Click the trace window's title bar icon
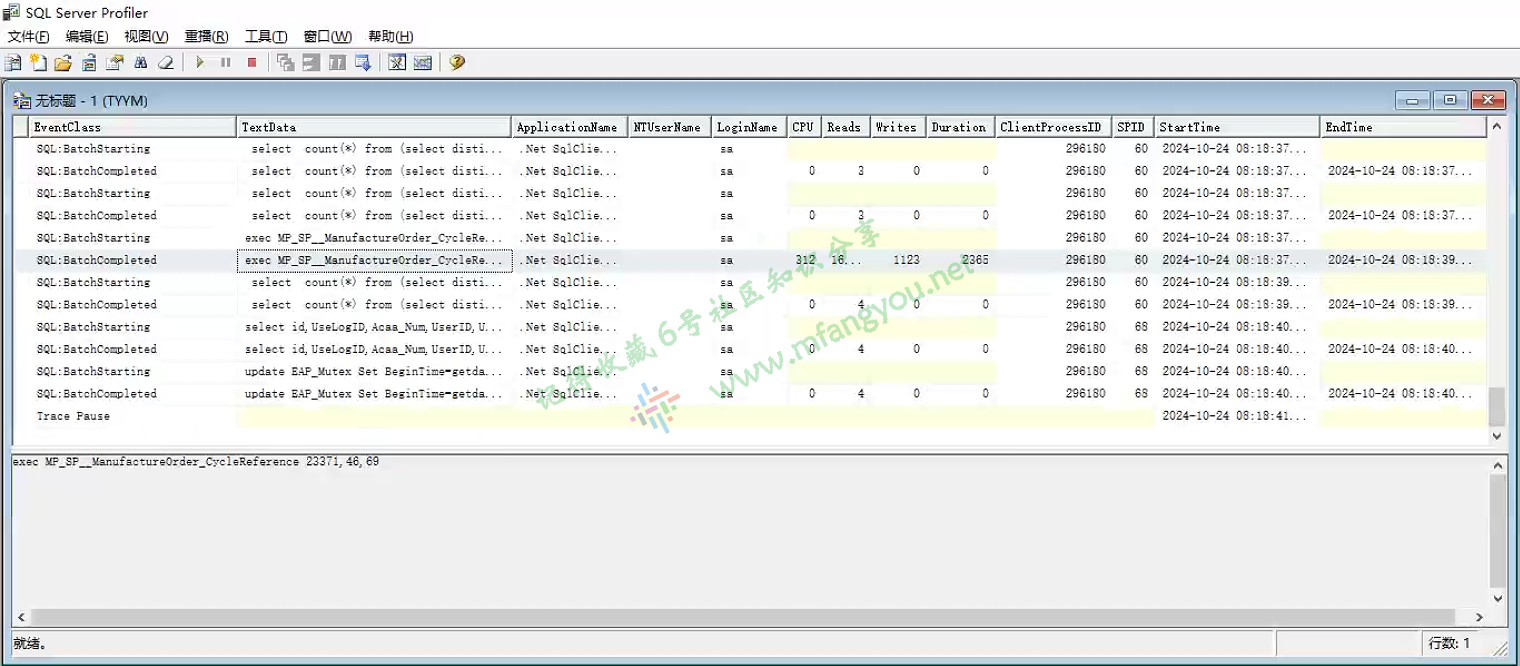This screenshot has height=666, width=1520. [22, 101]
